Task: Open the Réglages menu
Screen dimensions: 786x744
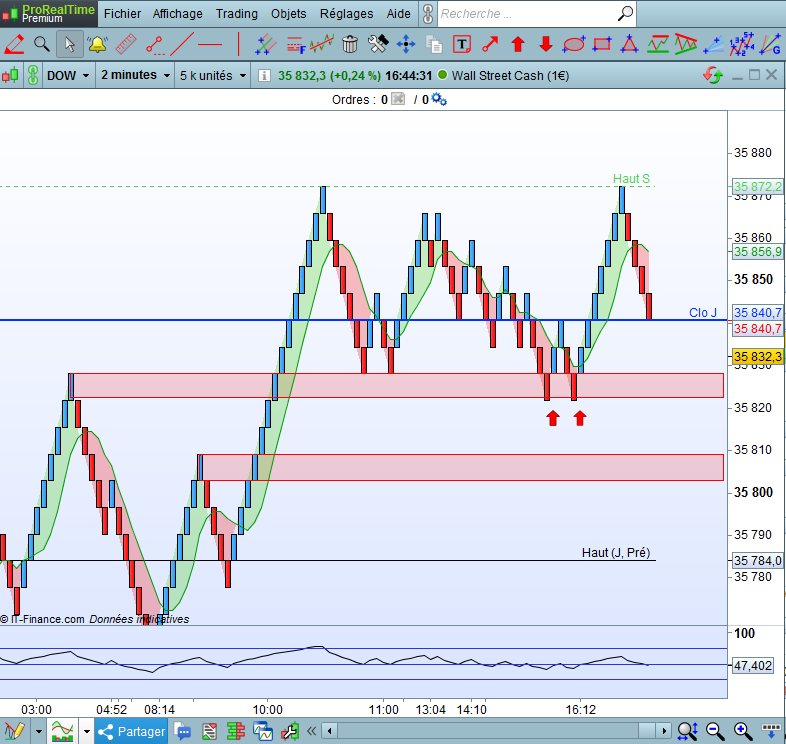Action: 346,14
